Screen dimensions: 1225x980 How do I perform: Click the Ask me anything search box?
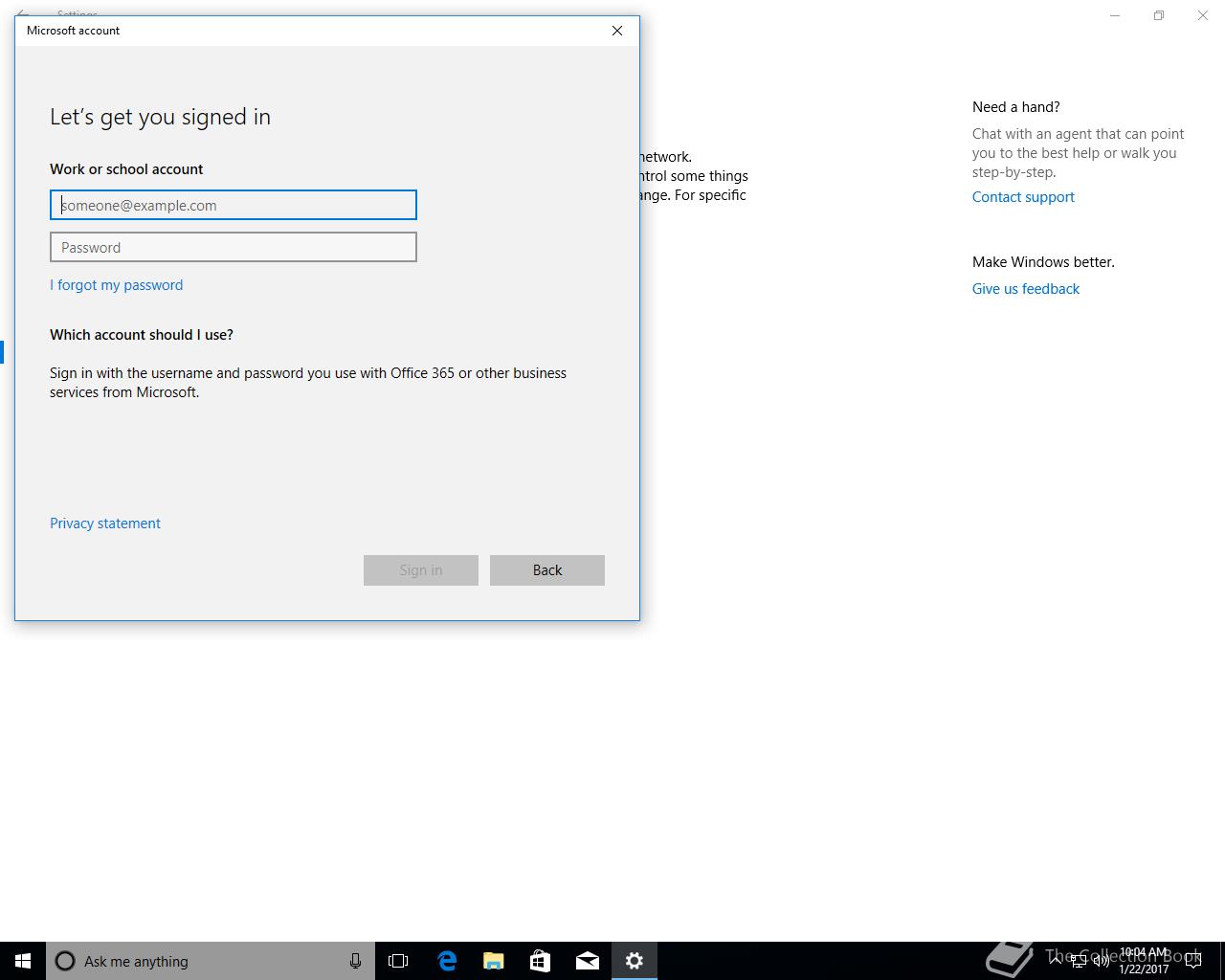pos(211,961)
